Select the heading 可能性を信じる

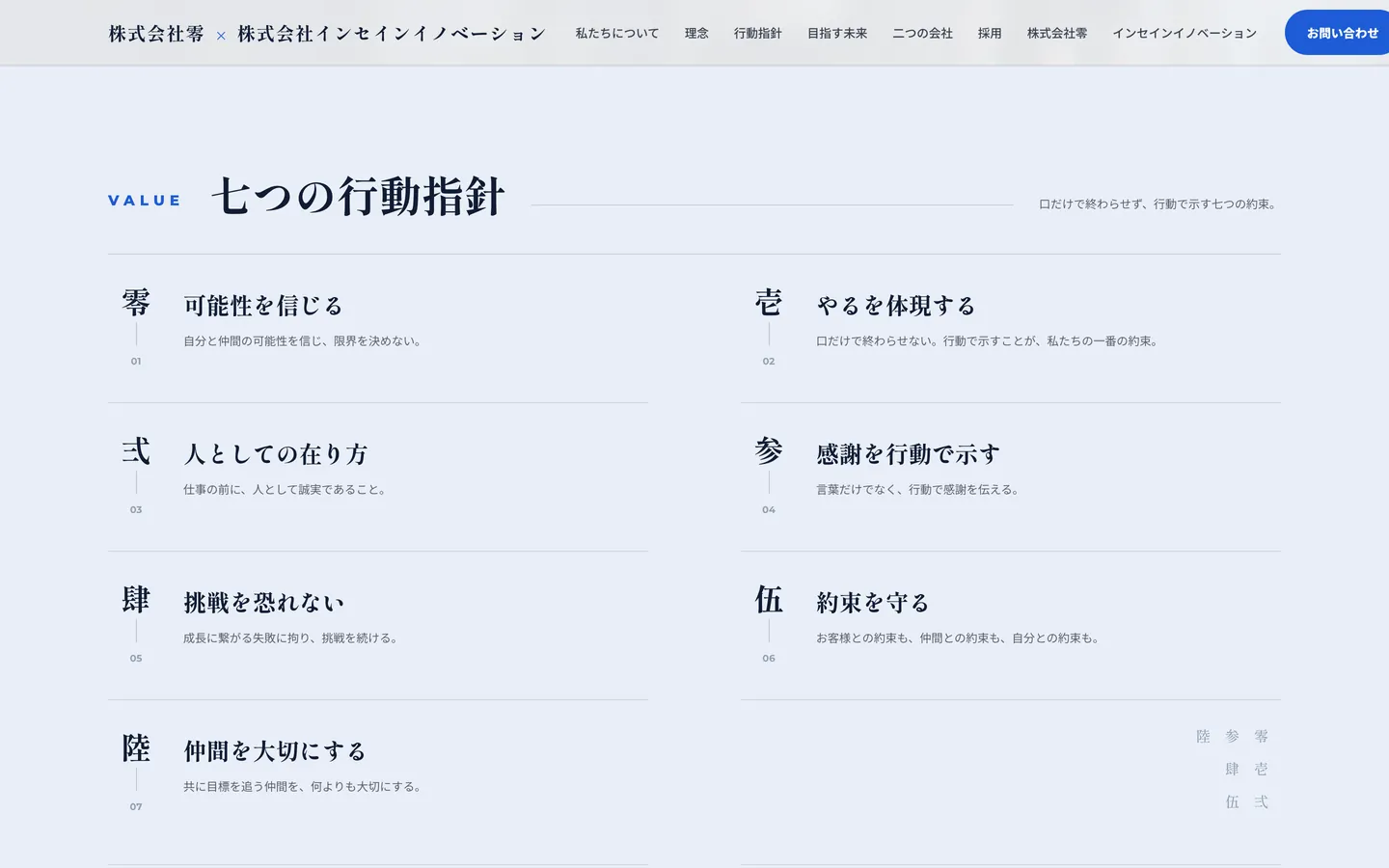pyautogui.click(x=263, y=306)
